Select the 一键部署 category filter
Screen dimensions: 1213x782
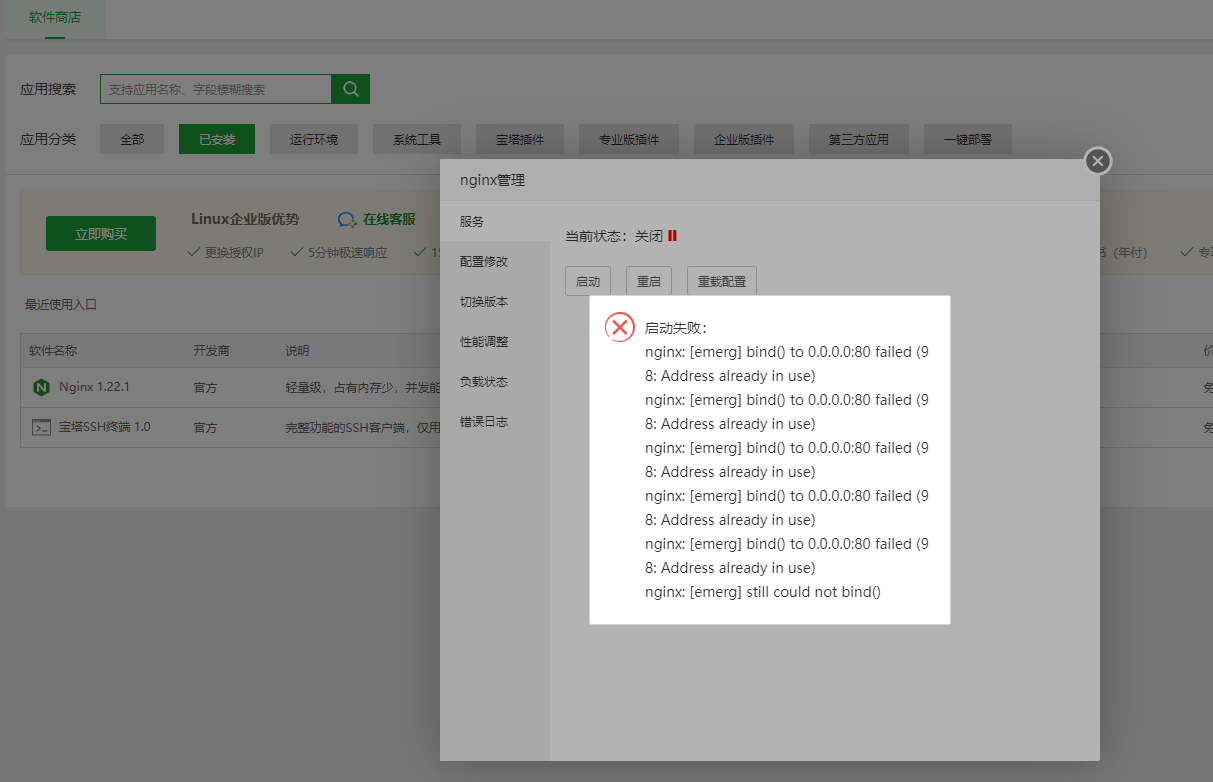coord(968,139)
